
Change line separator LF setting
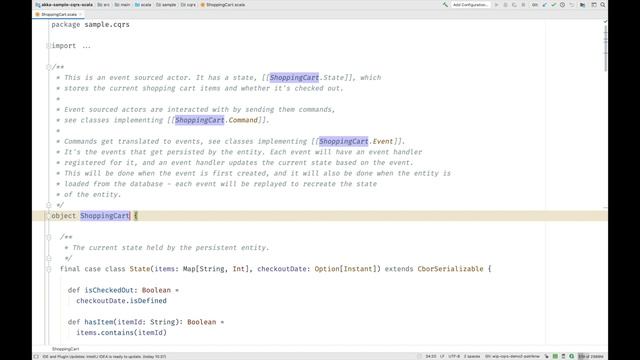coord(442,356)
